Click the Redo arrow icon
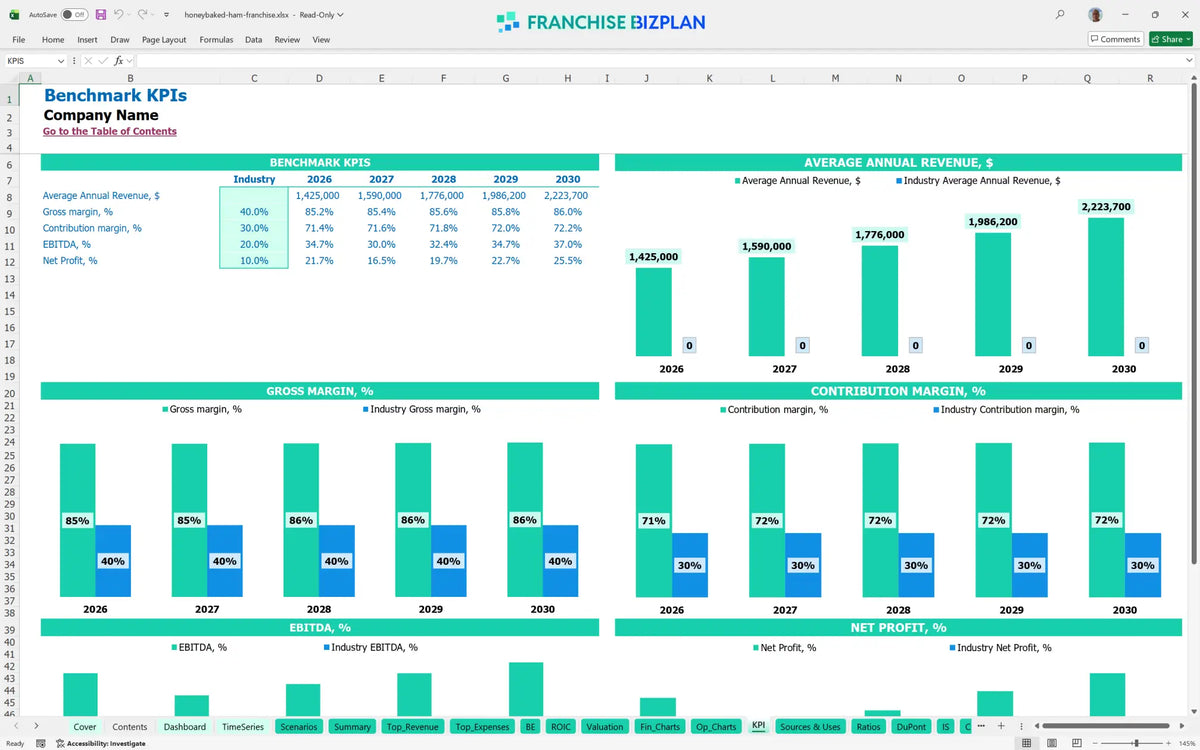Screen dimensions: 1200x750 142,15
